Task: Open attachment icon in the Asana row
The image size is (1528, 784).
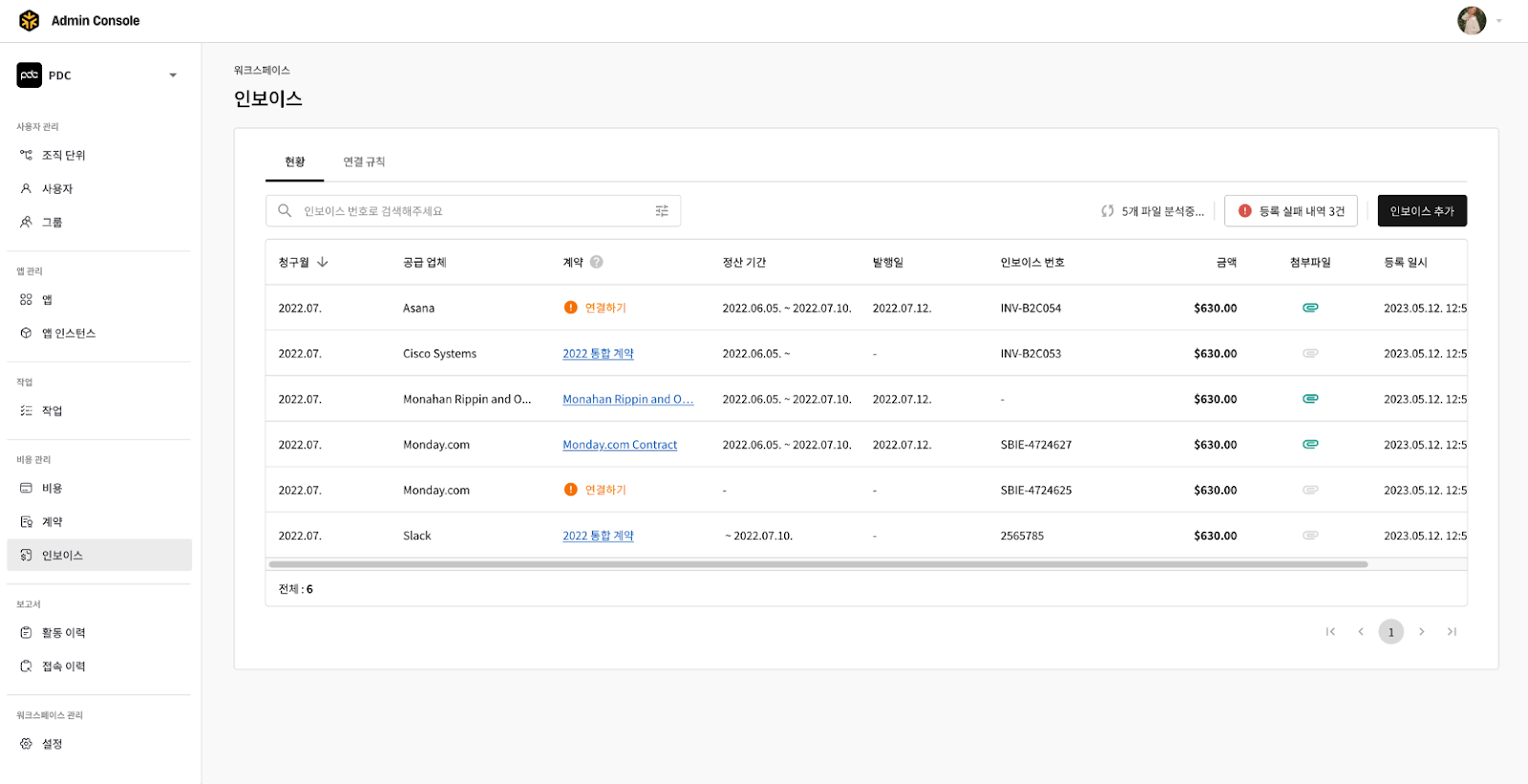Action: click(x=1310, y=307)
